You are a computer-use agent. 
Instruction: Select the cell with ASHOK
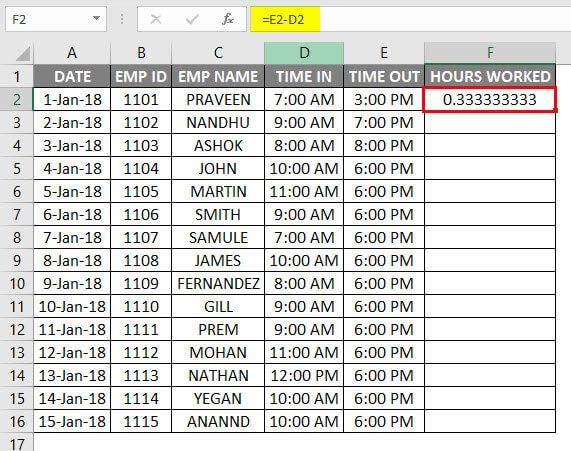(x=218, y=145)
